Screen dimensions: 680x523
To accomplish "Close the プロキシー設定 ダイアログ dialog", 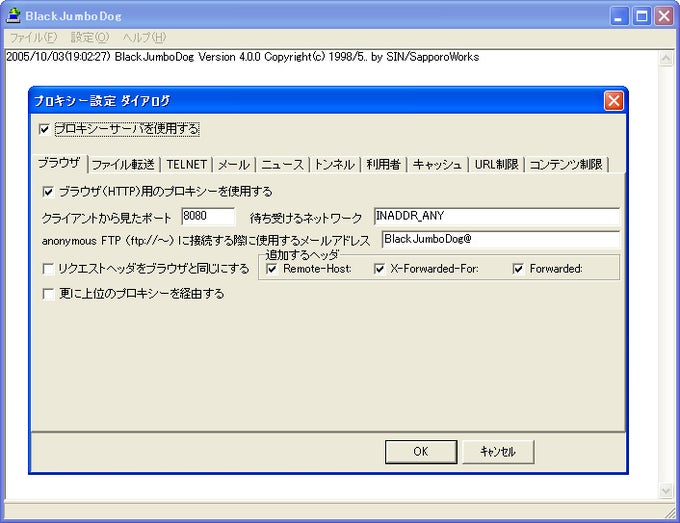I will (613, 101).
